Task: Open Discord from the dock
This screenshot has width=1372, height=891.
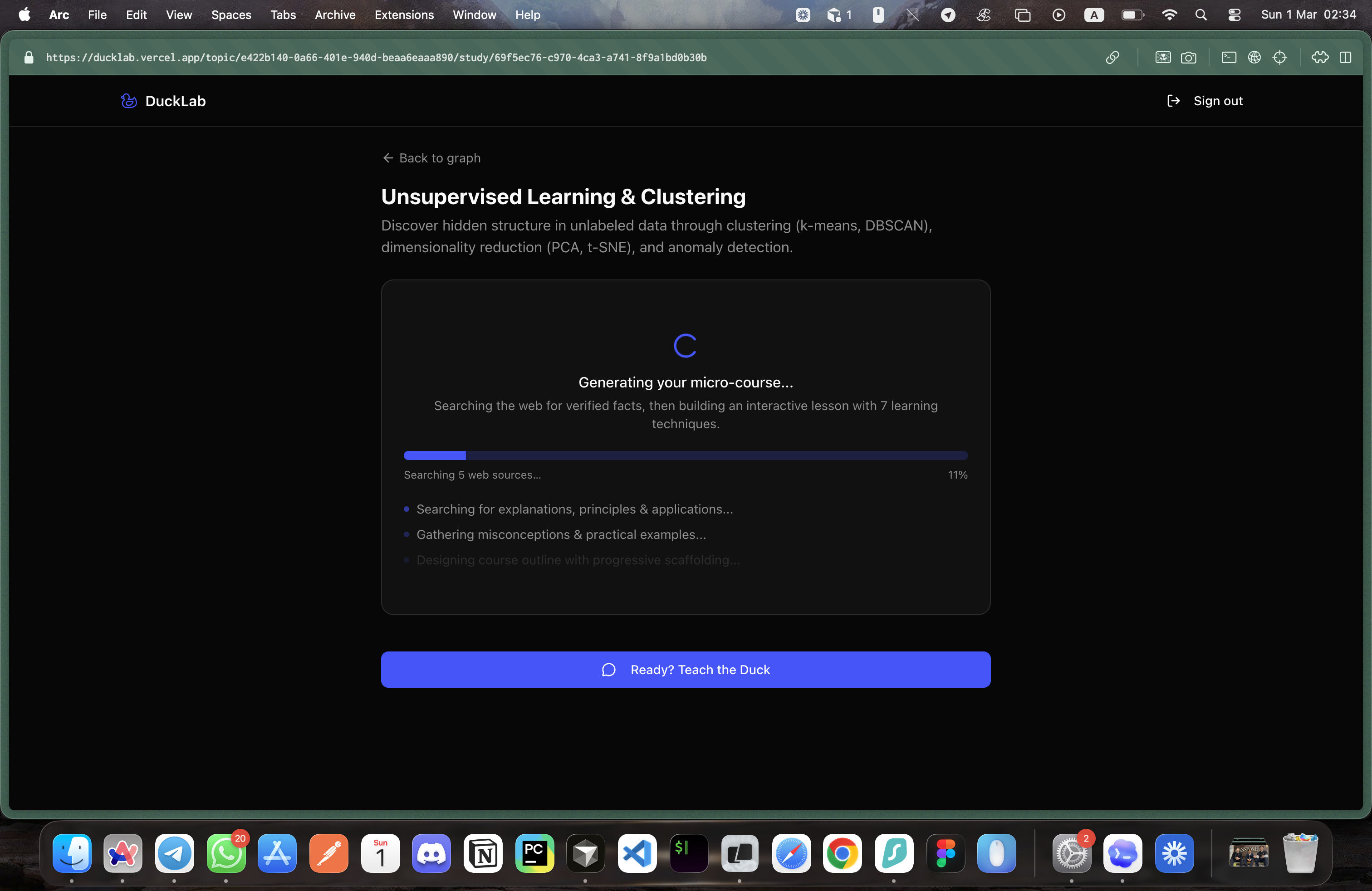Action: [431, 853]
